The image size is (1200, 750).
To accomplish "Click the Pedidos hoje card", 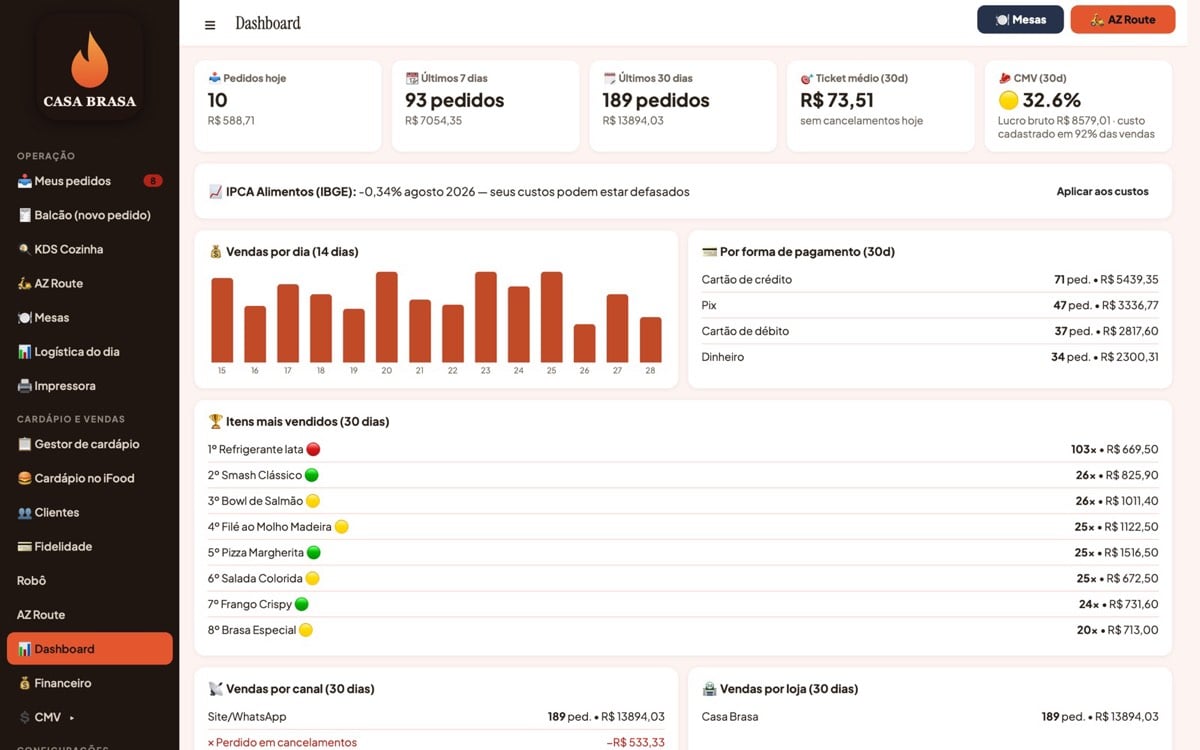I will pyautogui.click(x=288, y=106).
